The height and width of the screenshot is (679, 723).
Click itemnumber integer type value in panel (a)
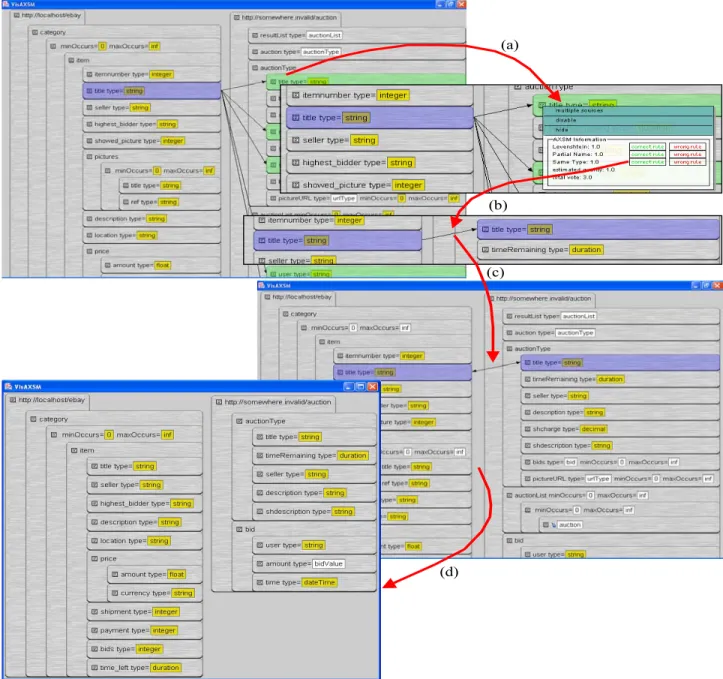coord(393,95)
